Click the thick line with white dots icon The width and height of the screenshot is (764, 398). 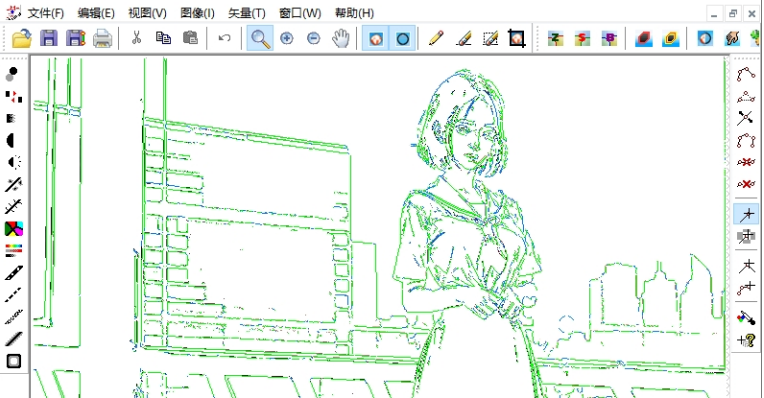pos(14,273)
